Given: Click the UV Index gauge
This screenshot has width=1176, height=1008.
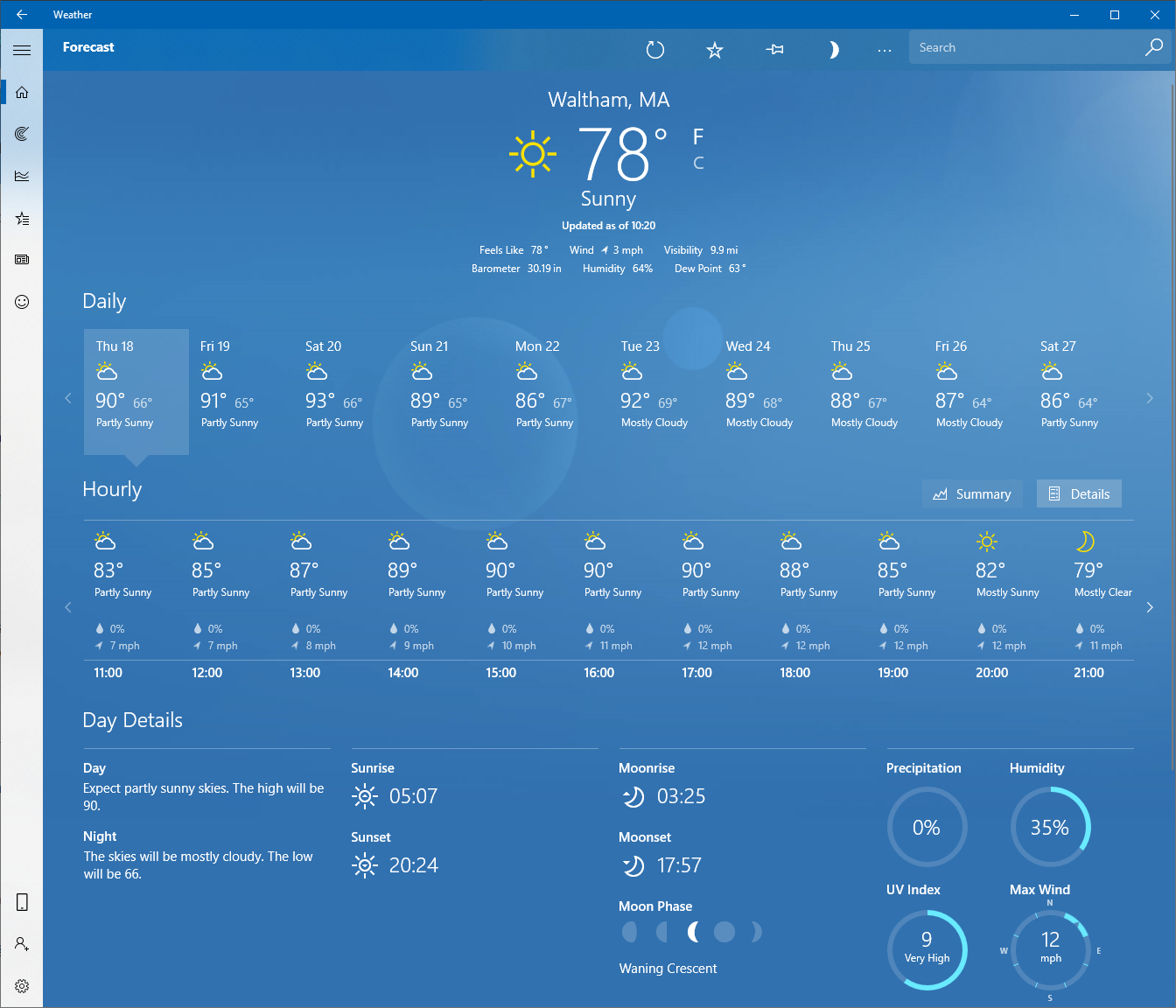Looking at the screenshot, I should point(927,949).
